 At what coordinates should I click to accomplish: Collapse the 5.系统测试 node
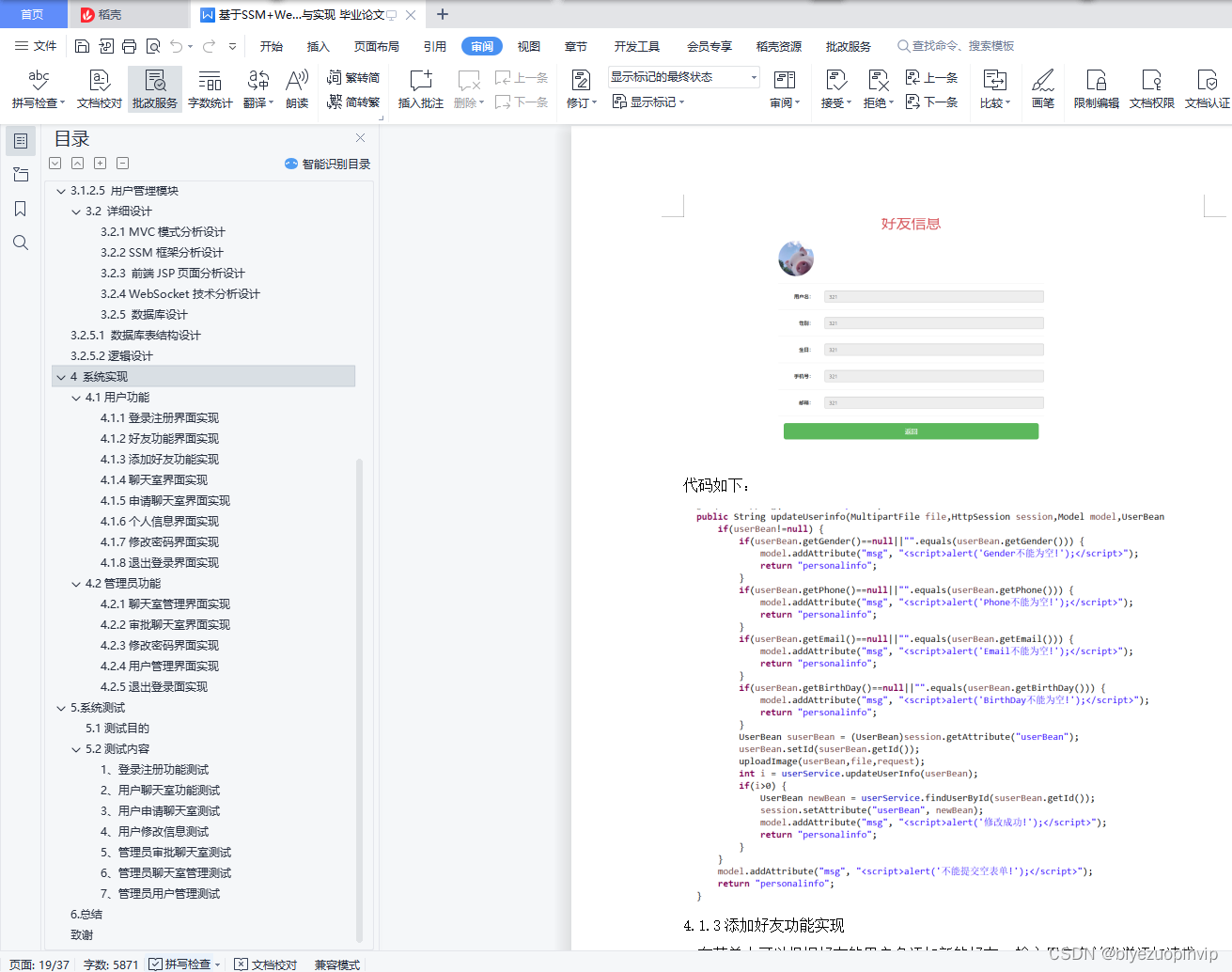coord(61,708)
